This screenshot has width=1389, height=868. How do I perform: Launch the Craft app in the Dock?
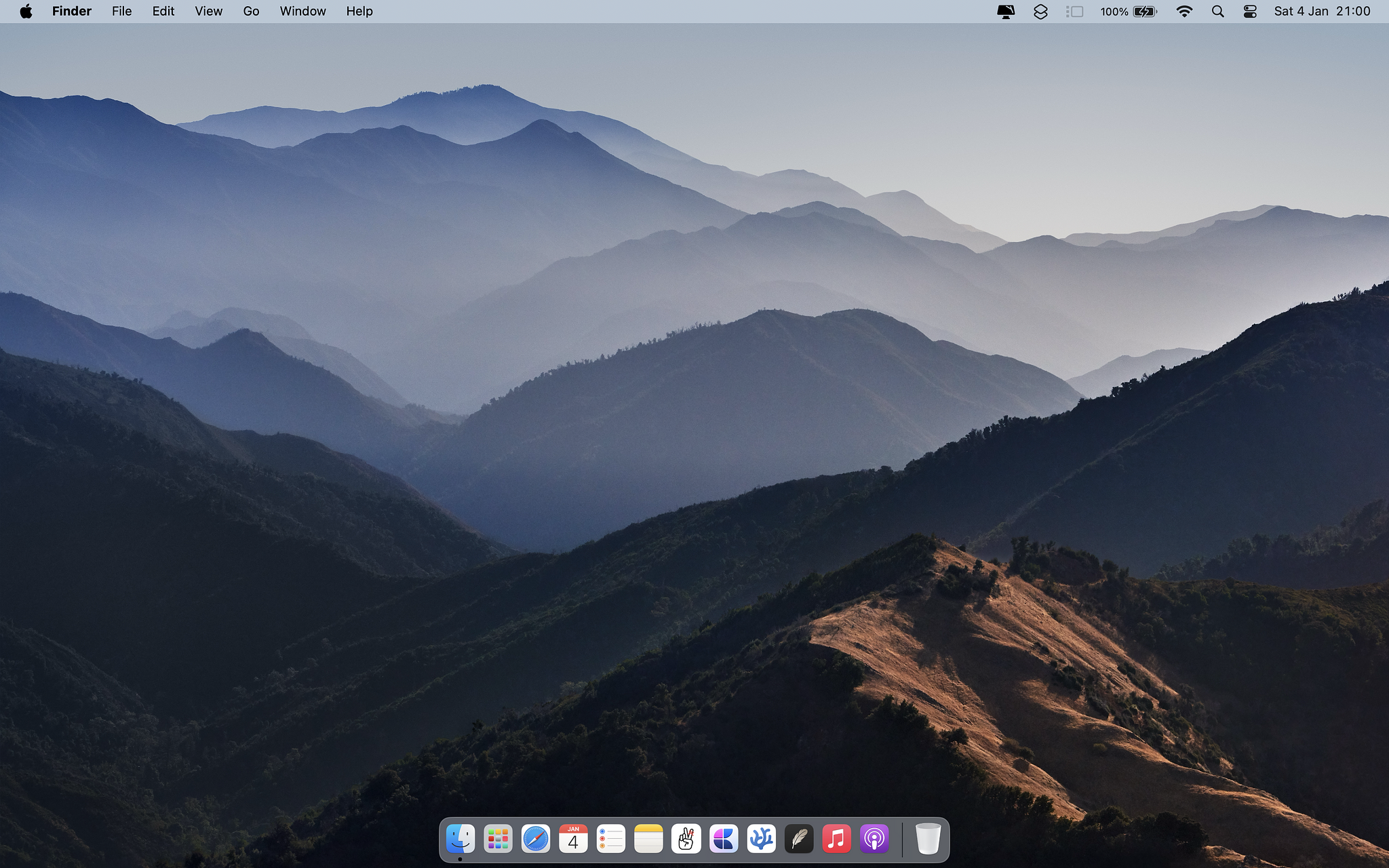(724, 839)
